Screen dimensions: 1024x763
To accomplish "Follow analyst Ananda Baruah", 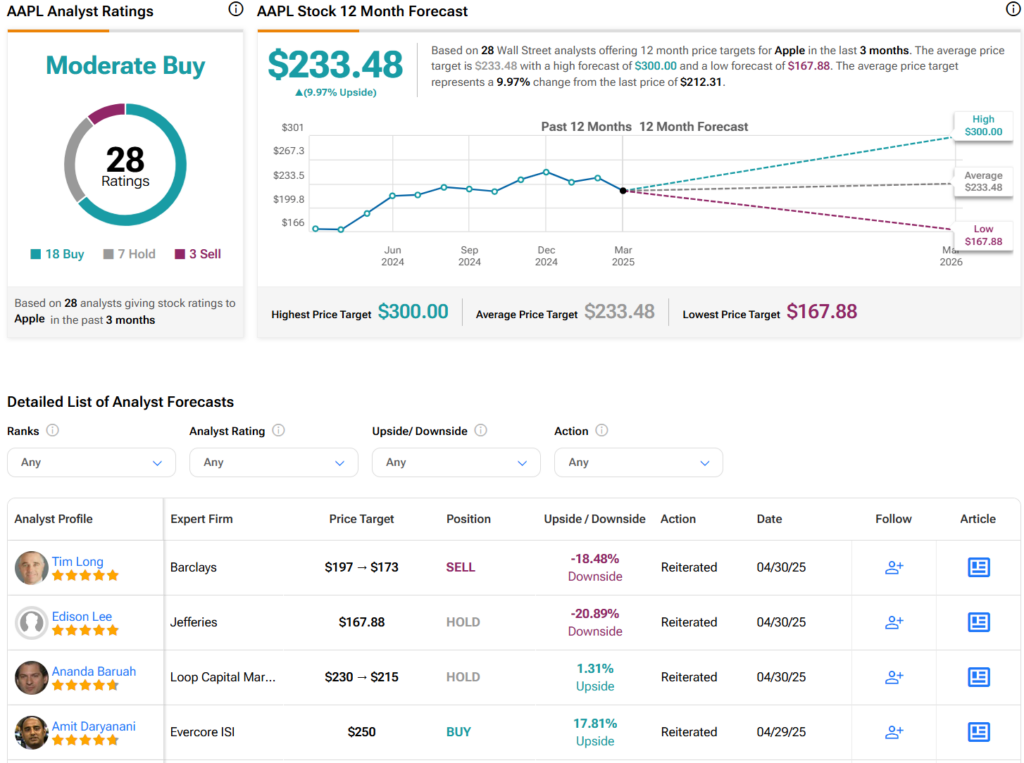I will click(x=893, y=677).
